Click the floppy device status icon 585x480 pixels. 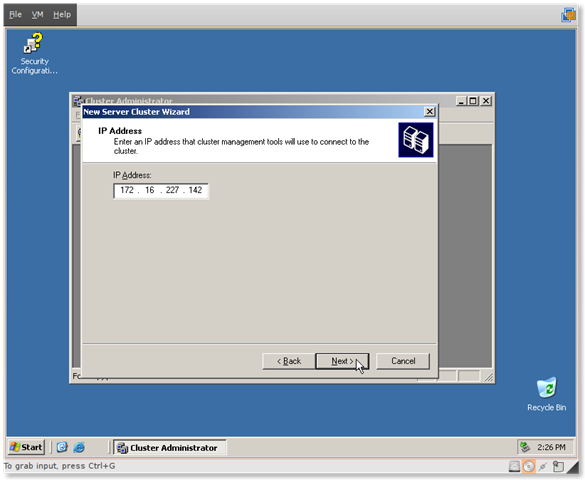pos(558,466)
